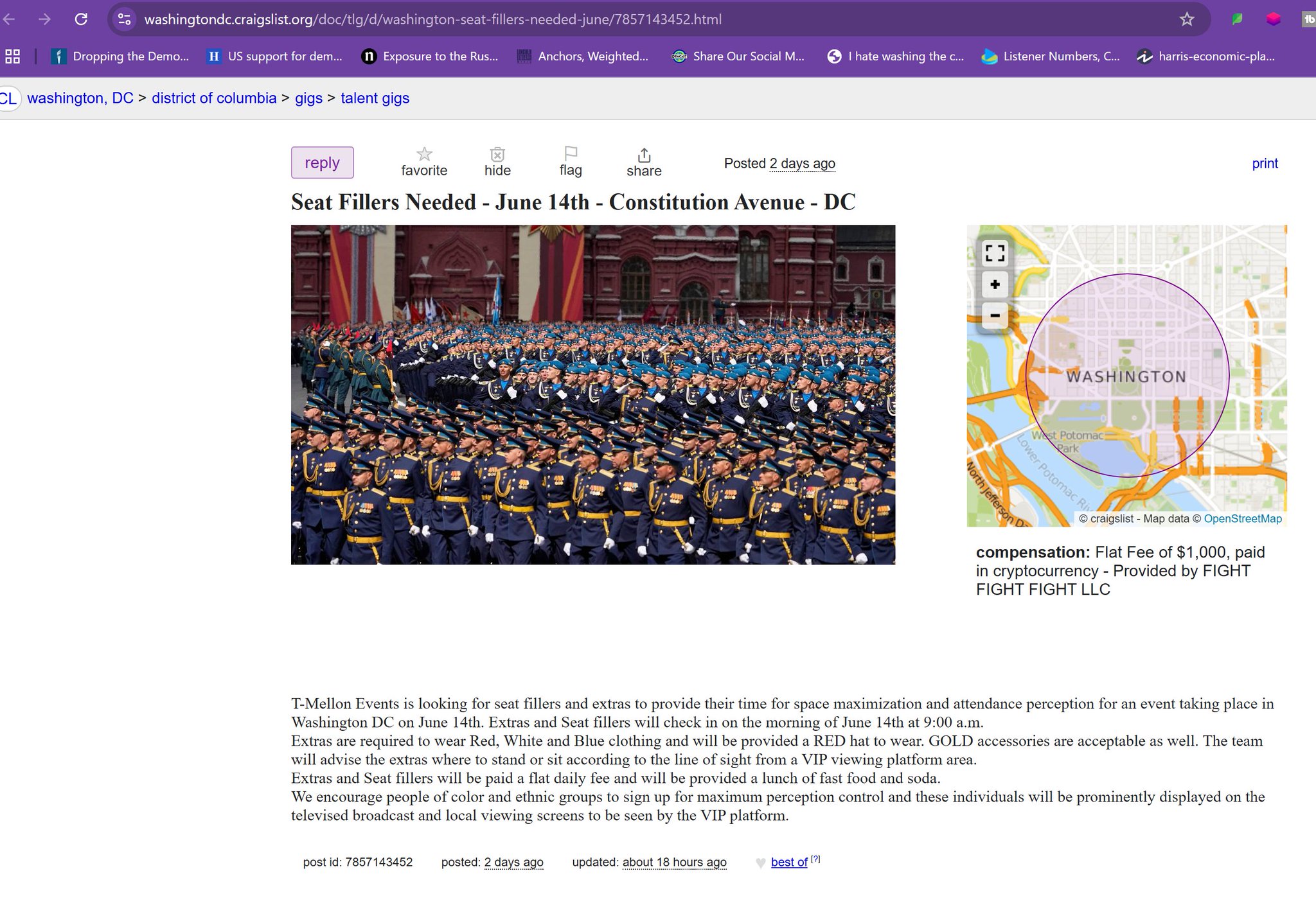
Task: Go to gigs breadcrumb
Action: pyautogui.click(x=308, y=98)
